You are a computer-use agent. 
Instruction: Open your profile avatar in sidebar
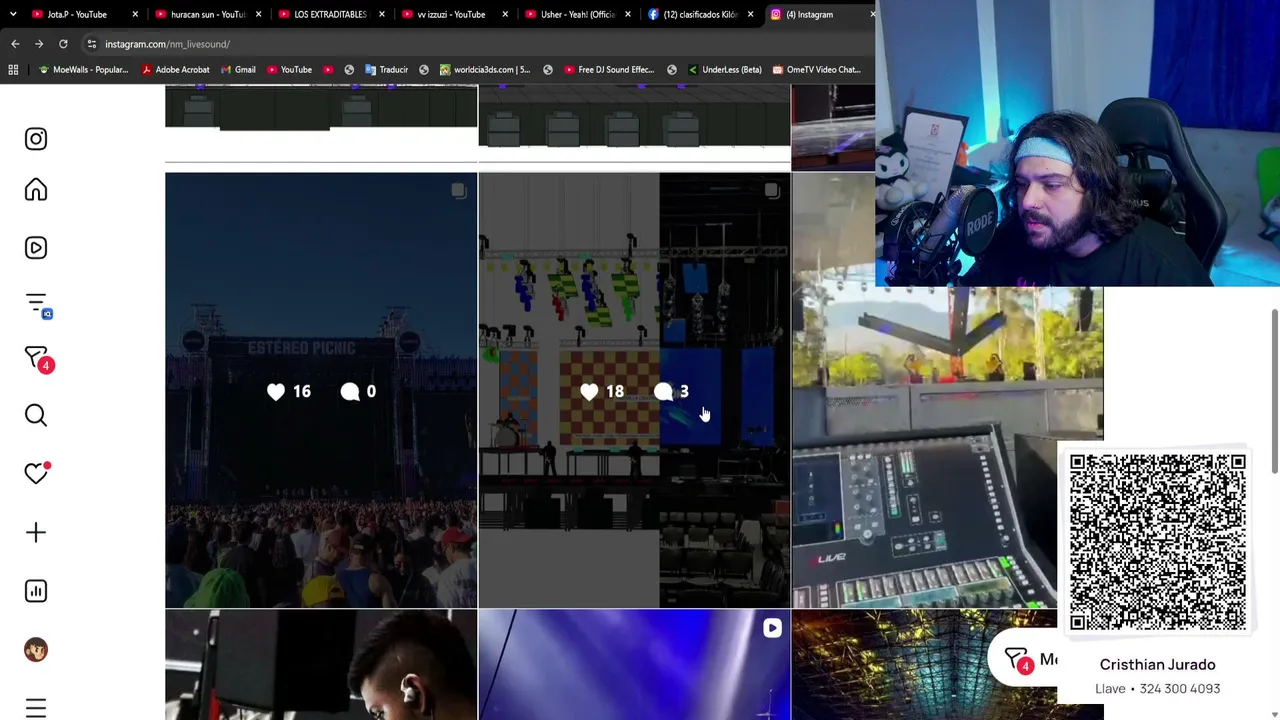36,650
